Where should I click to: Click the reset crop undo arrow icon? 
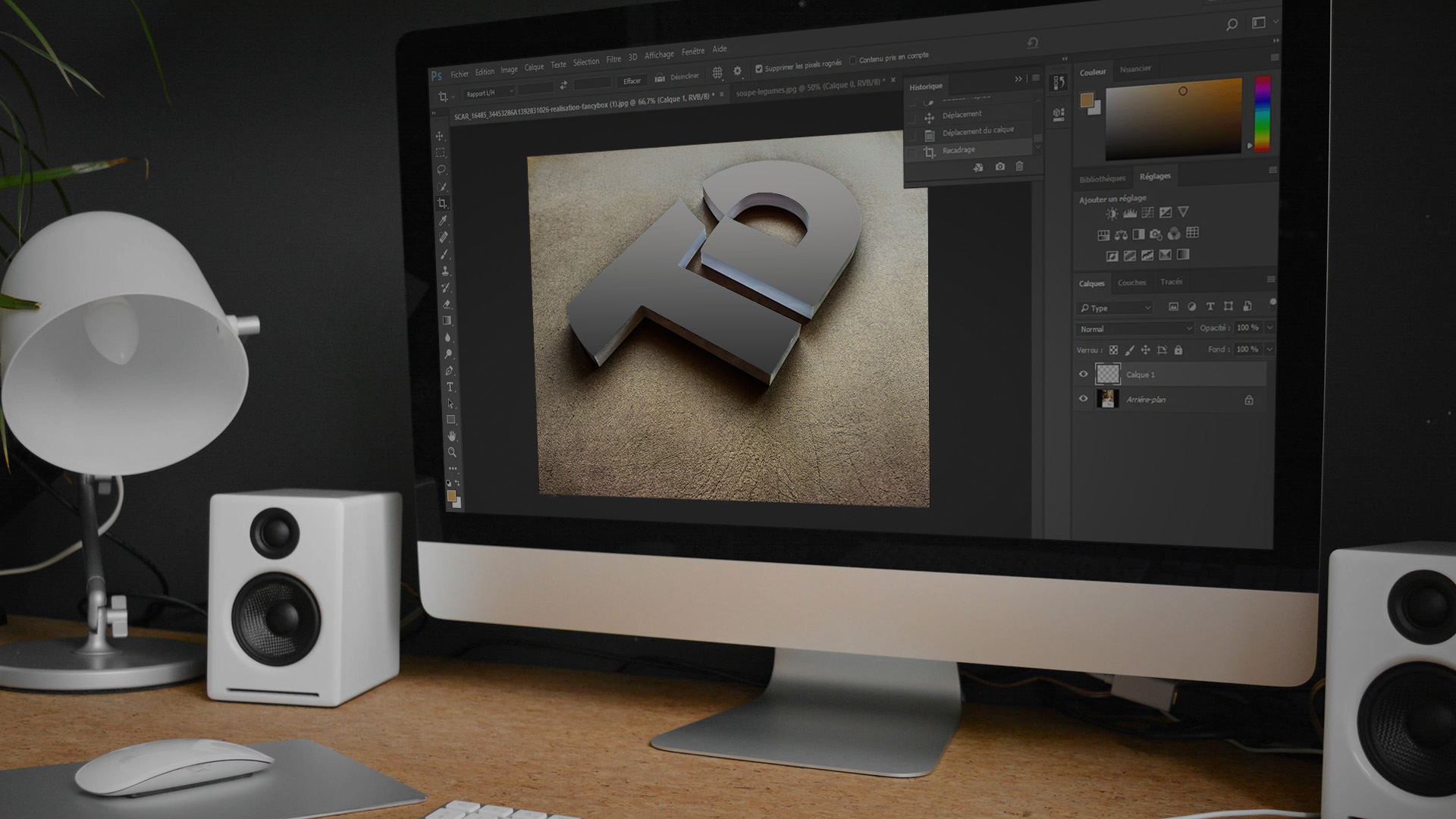pyautogui.click(x=1032, y=43)
